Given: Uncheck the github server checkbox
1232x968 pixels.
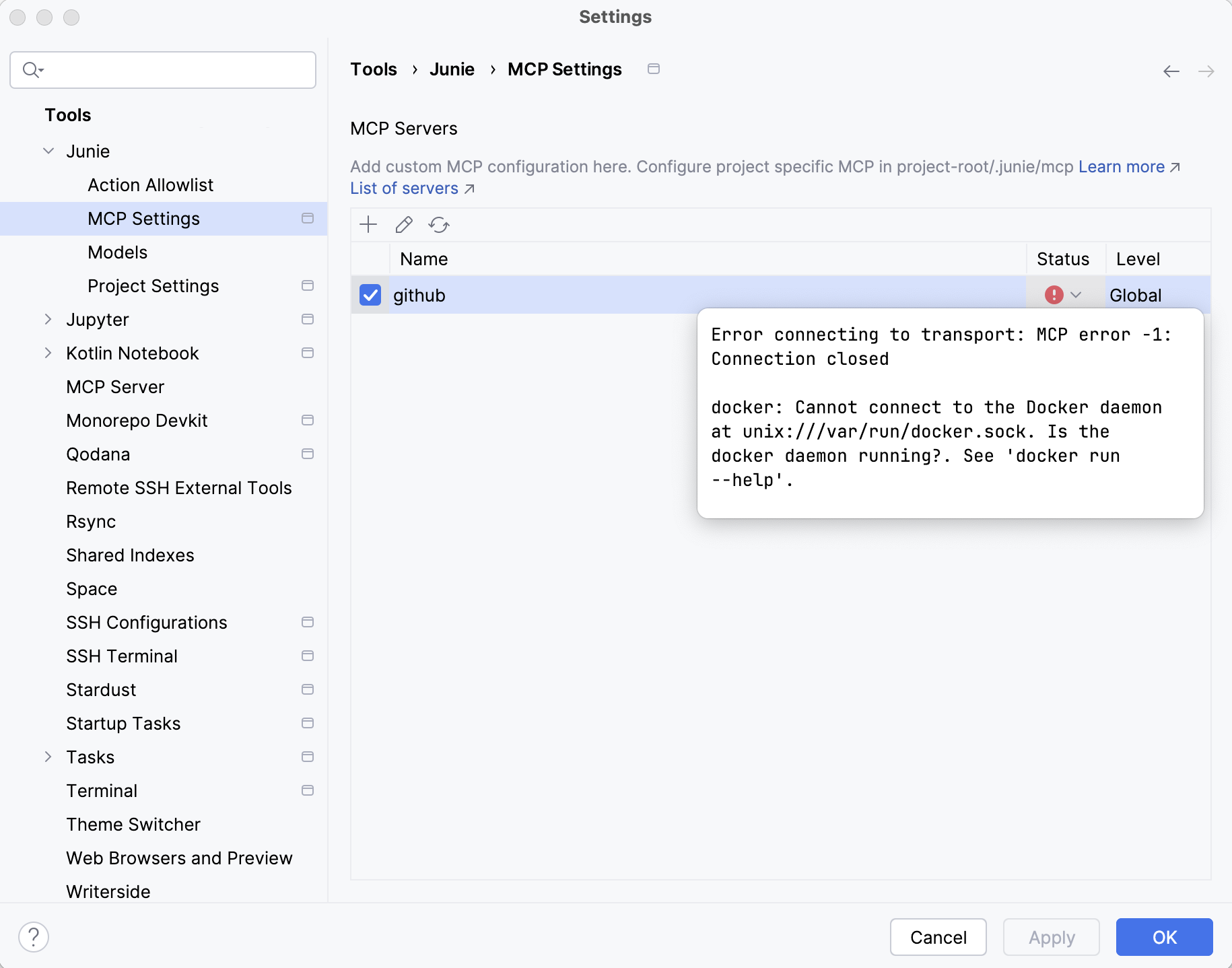Looking at the screenshot, I should coord(370,295).
